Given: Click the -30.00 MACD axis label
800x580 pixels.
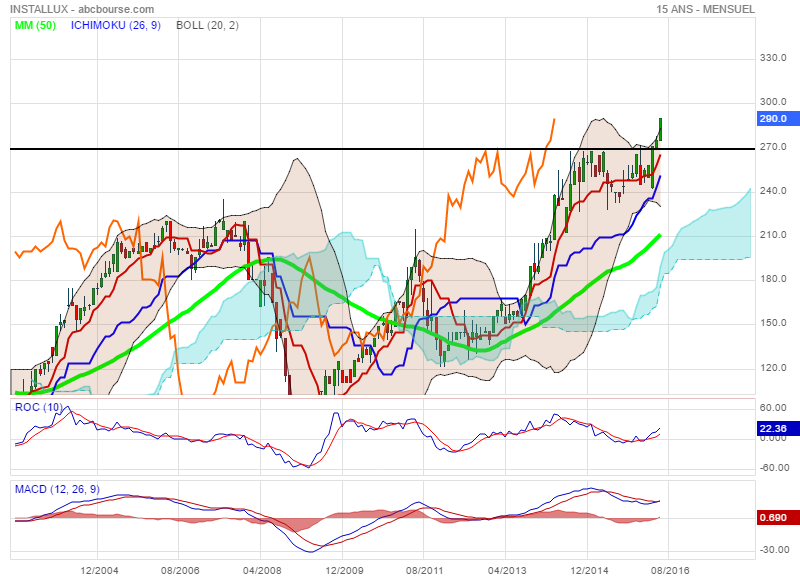Looking at the screenshot, I should pos(773,550).
